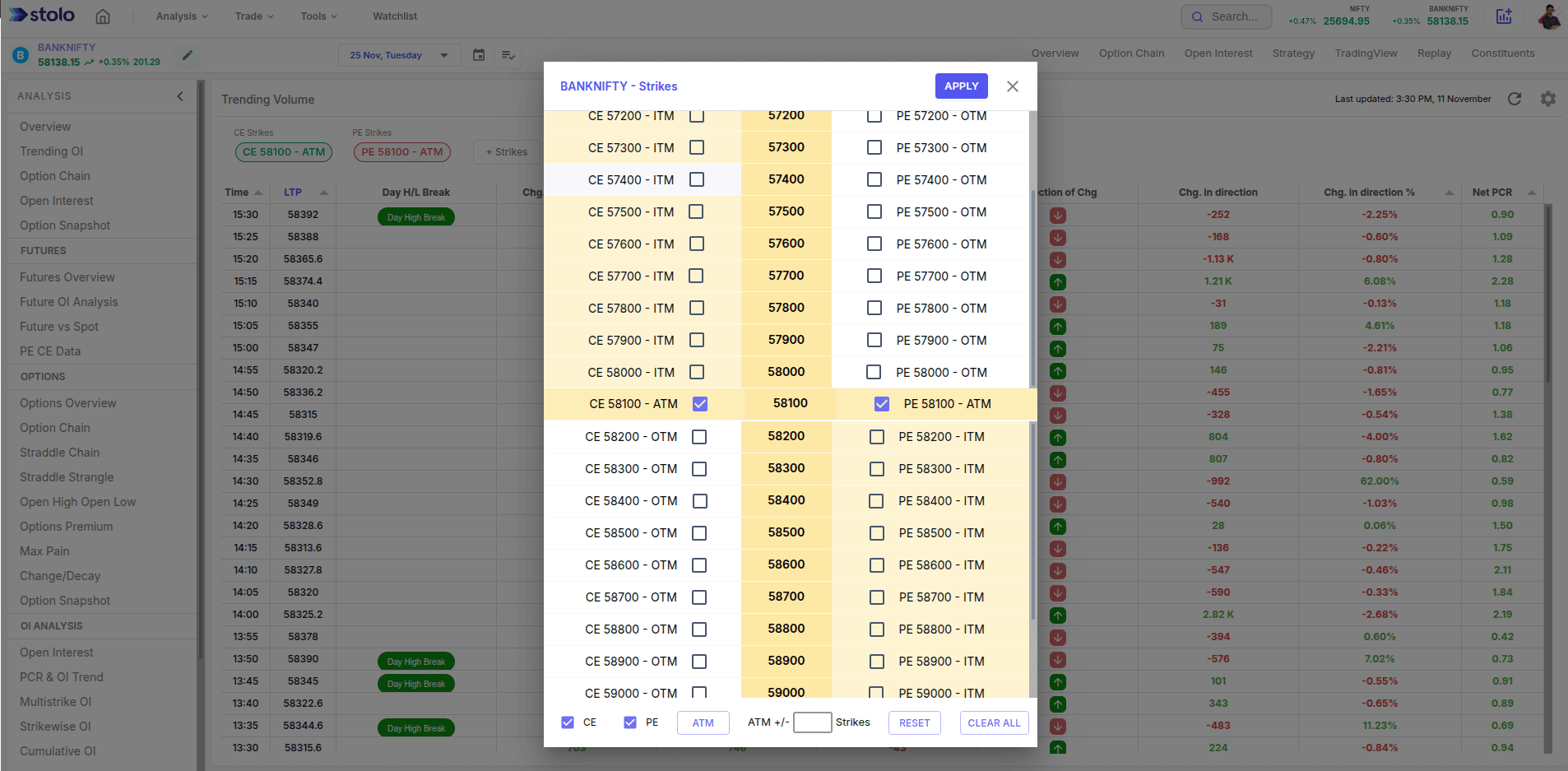Open settings gear in Trending Volume panel
1568x771 pixels.
point(1548,99)
